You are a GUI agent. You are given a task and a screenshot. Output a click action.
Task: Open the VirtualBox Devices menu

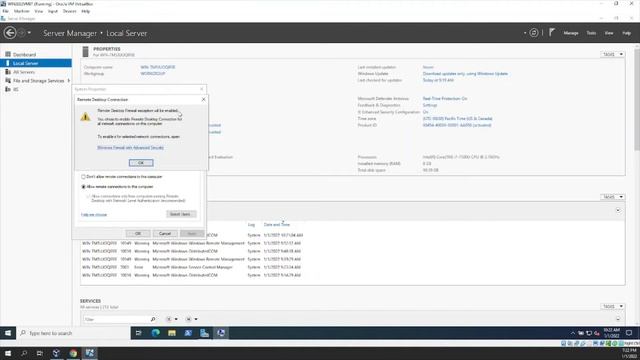(69, 11)
